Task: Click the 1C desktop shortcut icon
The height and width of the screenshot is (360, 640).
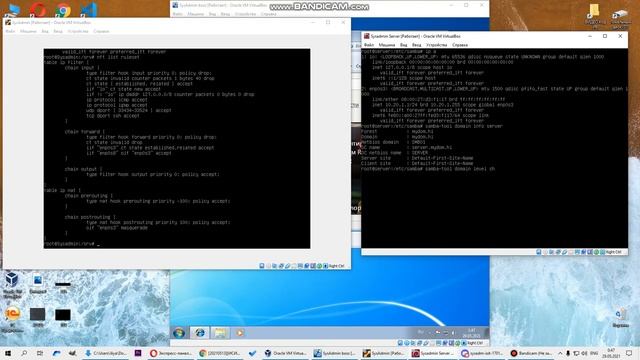Action: [x=12, y=314]
